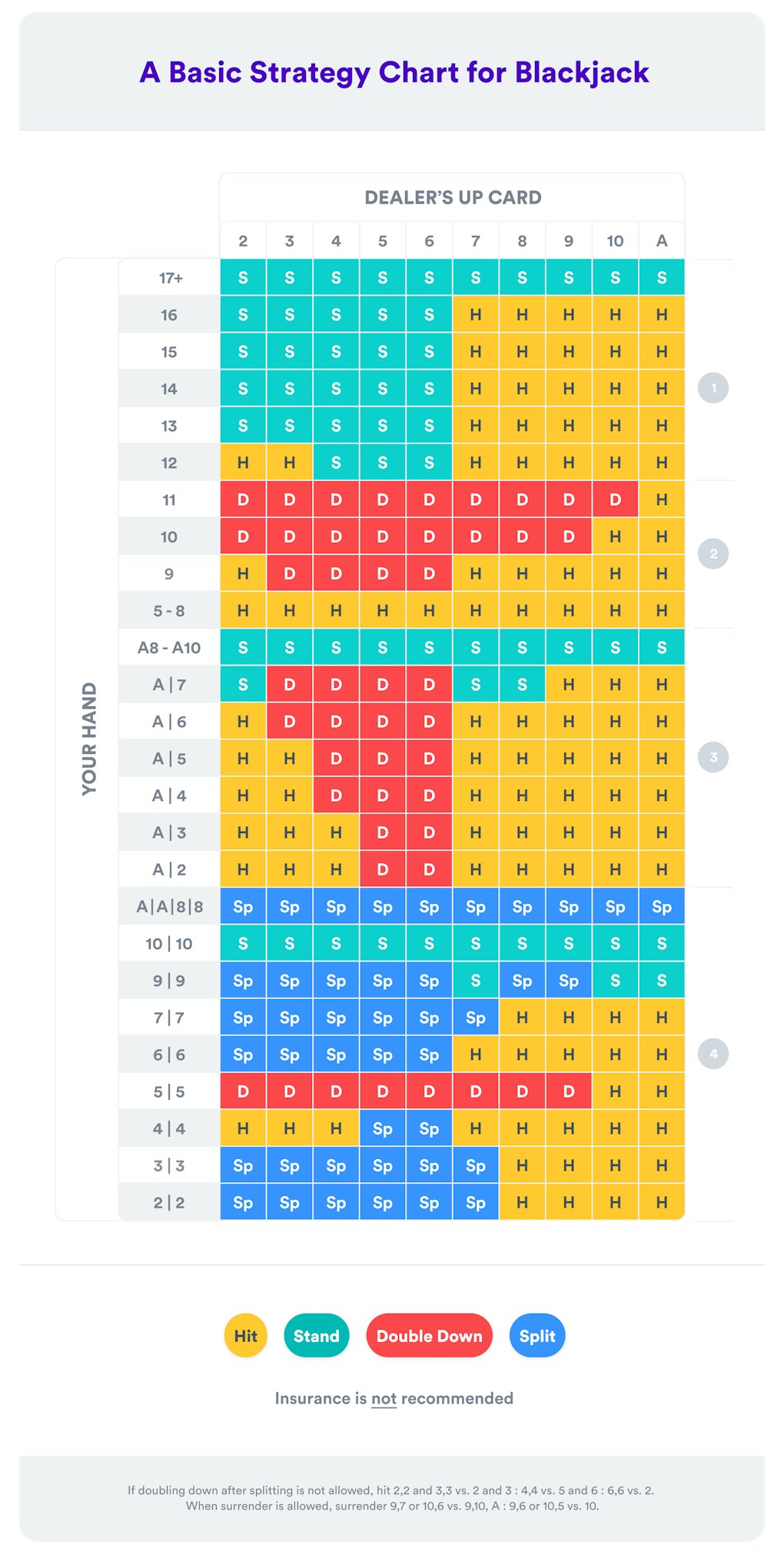Click the YOUR HAND vertical label
Image resolution: width=784 pixels, height=1568 pixels.
coord(89,739)
